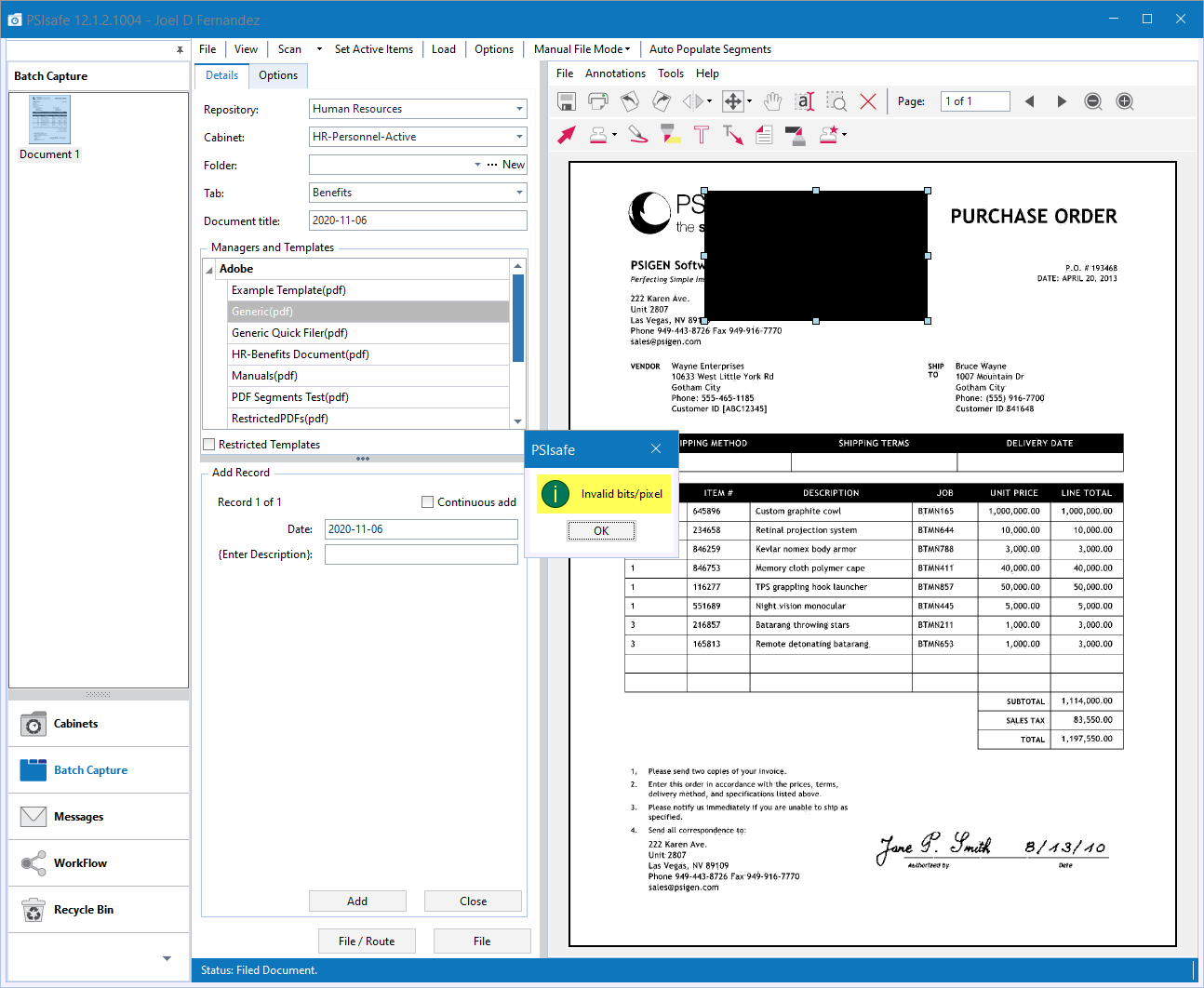This screenshot has height=988, width=1204.
Task: Click the Document title input field
Action: coord(418,220)
